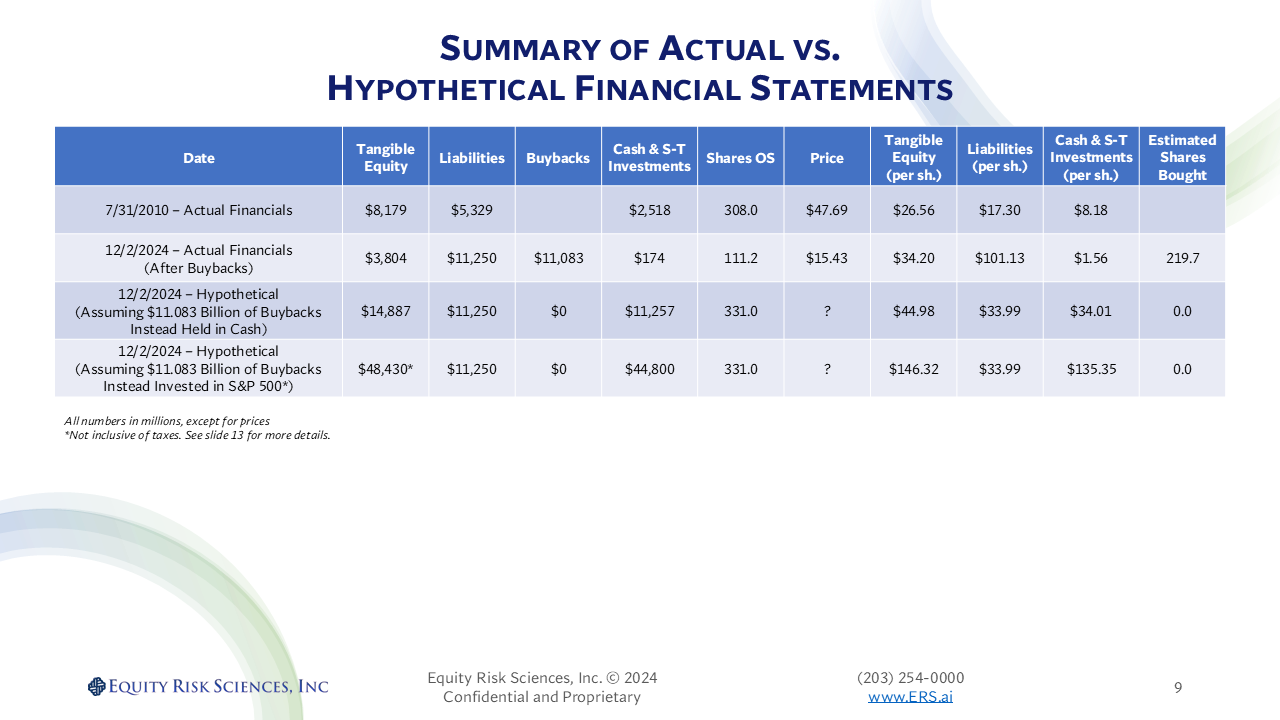Select the Tangible Equity (per sh.) header
This screenshot has width=1280, height=720.
[x=913, y=157]
